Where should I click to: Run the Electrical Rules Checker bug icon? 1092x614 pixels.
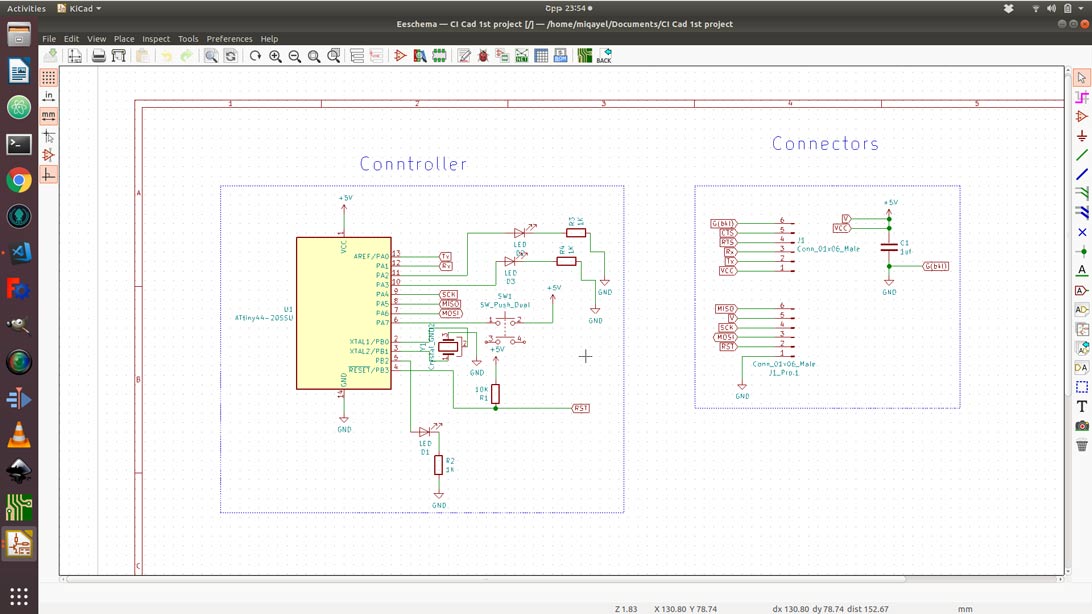(x=483, y=57)
